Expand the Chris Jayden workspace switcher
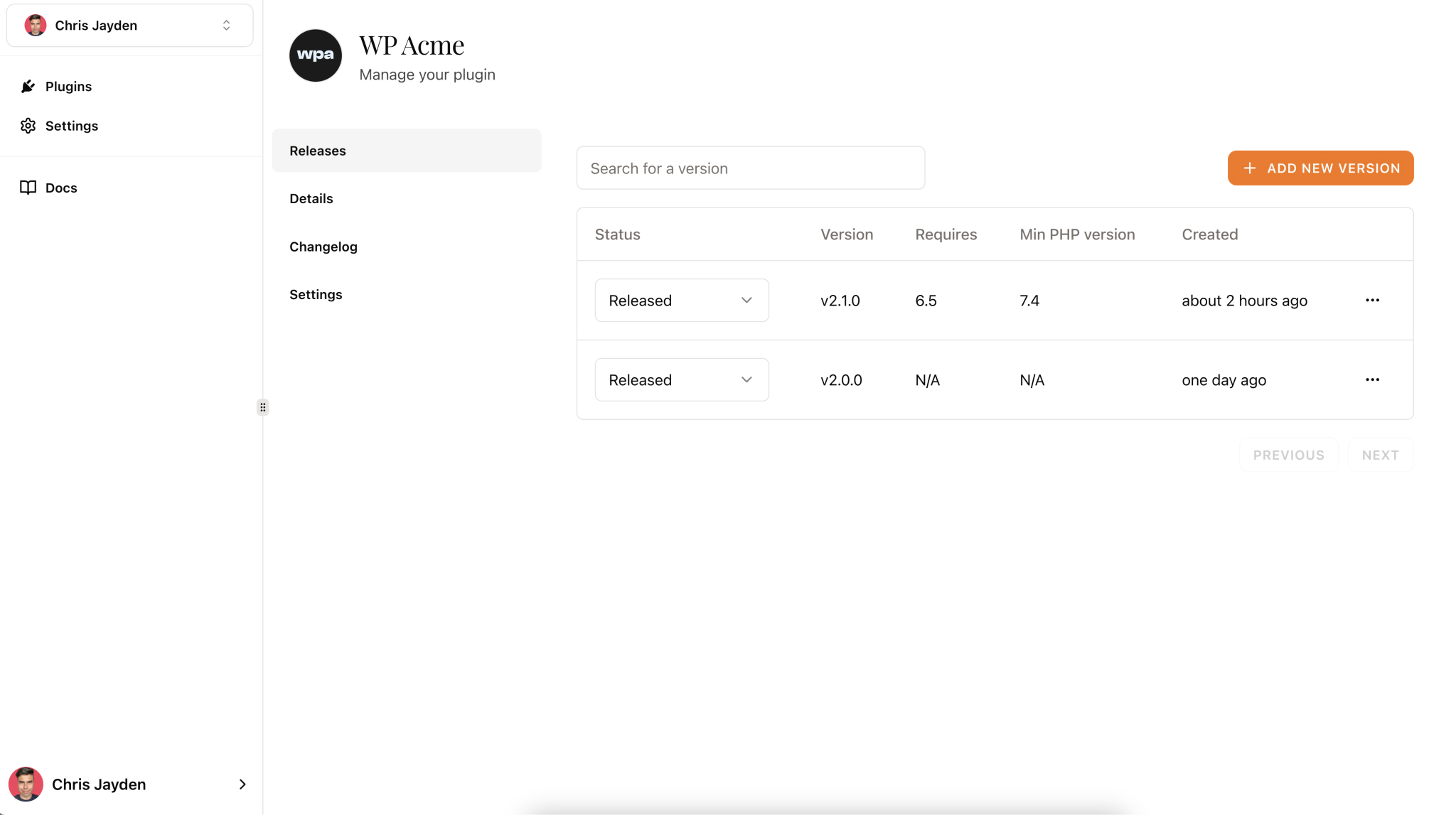This screenshot has height=815, width=1456. [226, 25]
